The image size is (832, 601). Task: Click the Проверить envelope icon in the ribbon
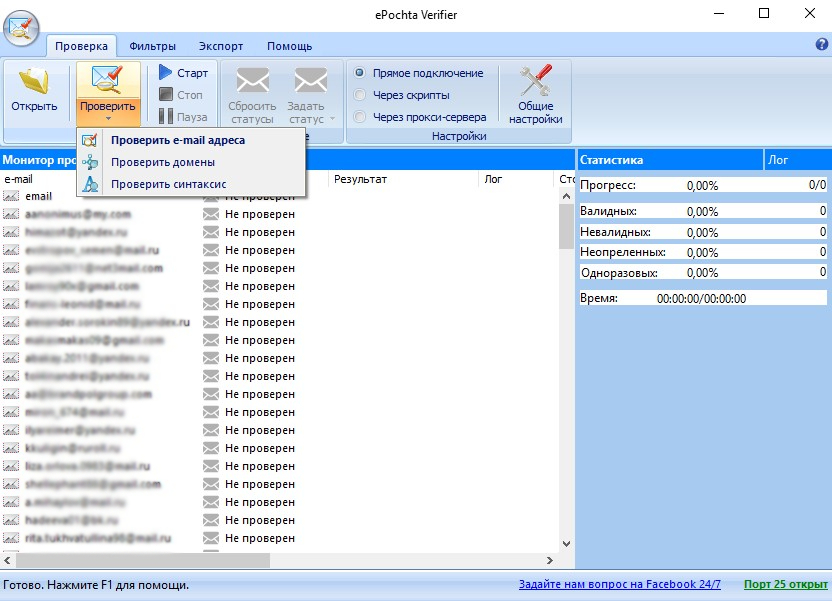[x=108, y=79]
